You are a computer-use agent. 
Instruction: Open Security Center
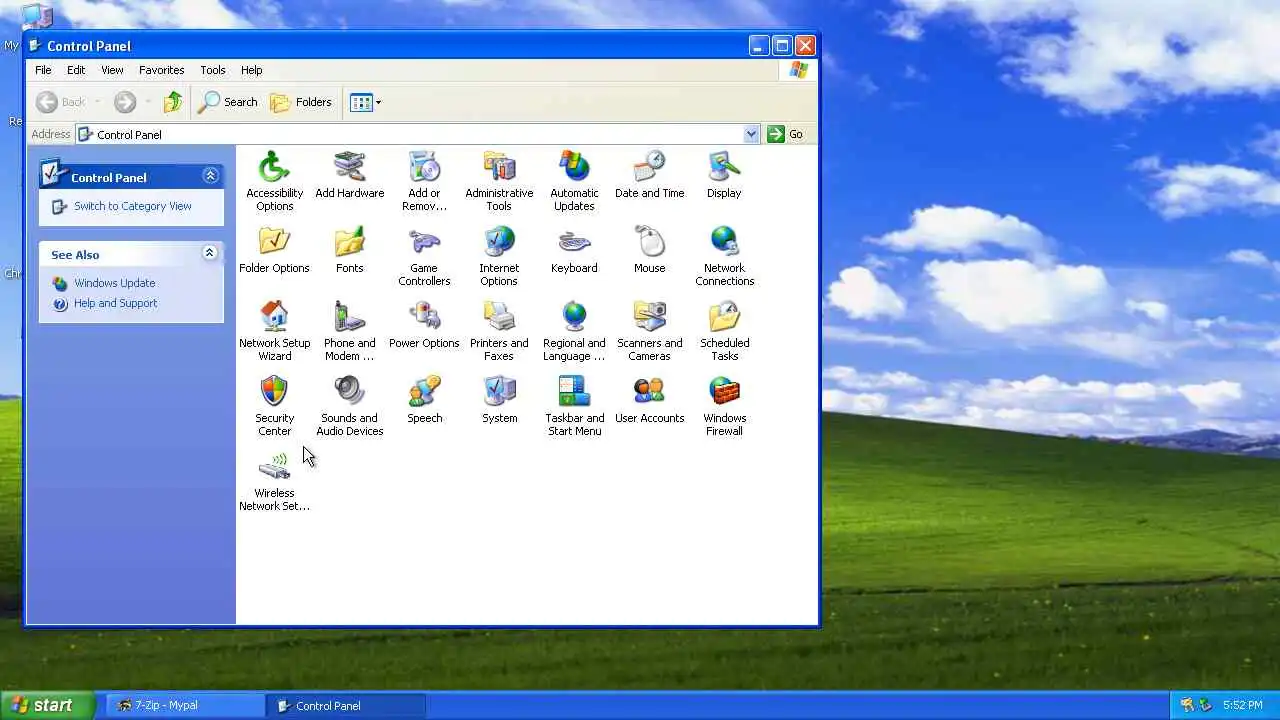point(274,406)
